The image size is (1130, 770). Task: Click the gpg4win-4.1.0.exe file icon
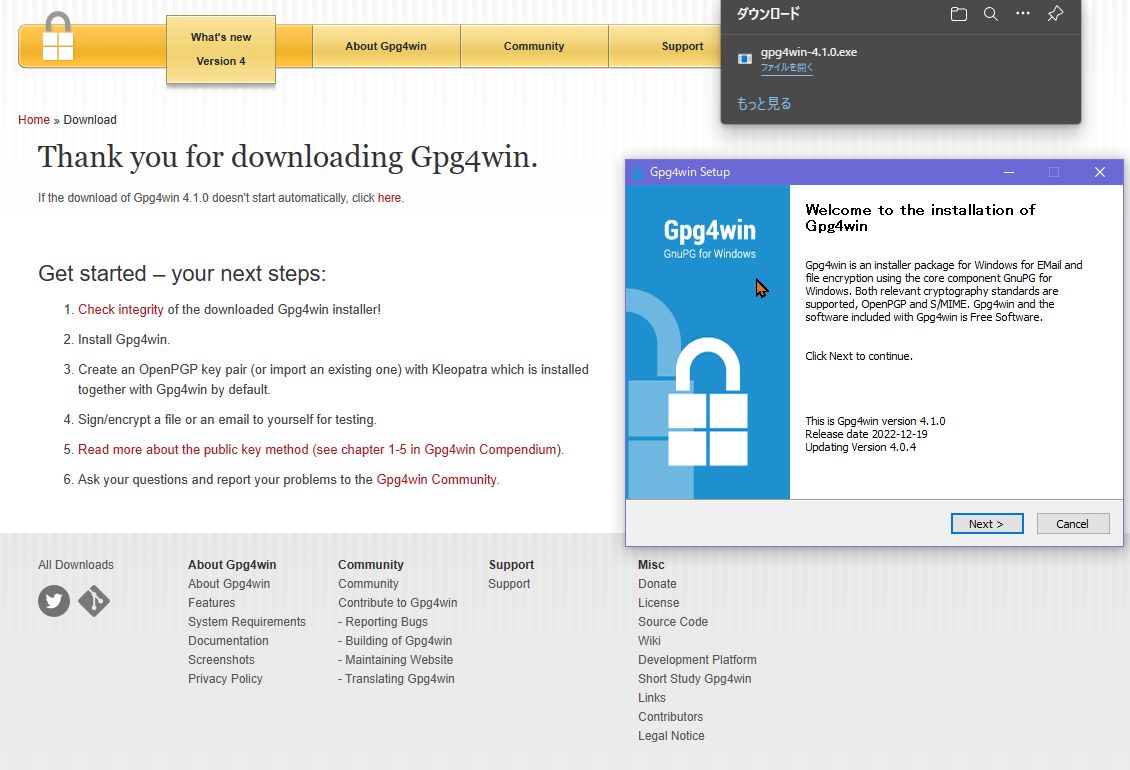tap(744, 59)
